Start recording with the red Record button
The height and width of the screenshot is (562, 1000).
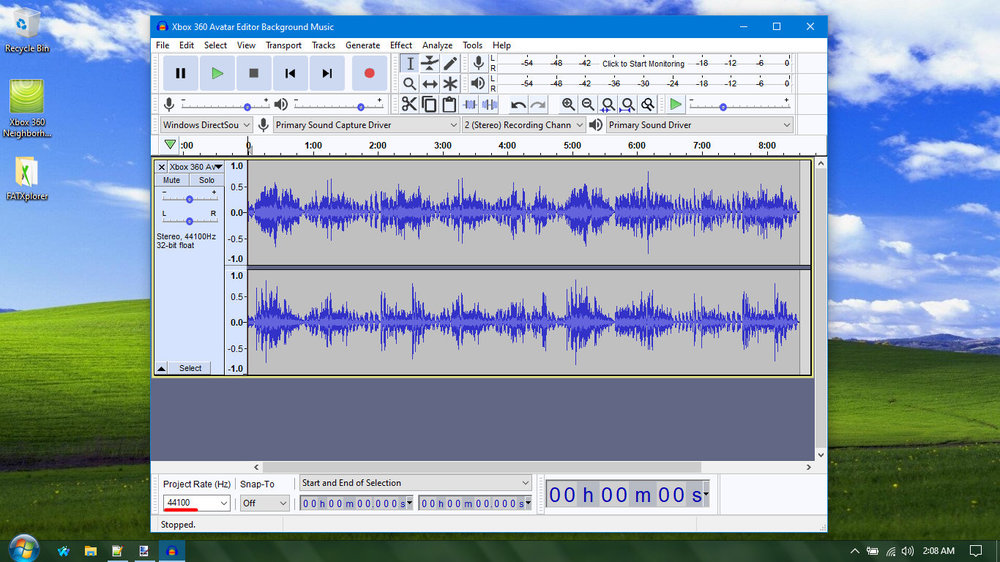[x=369, y=73]
